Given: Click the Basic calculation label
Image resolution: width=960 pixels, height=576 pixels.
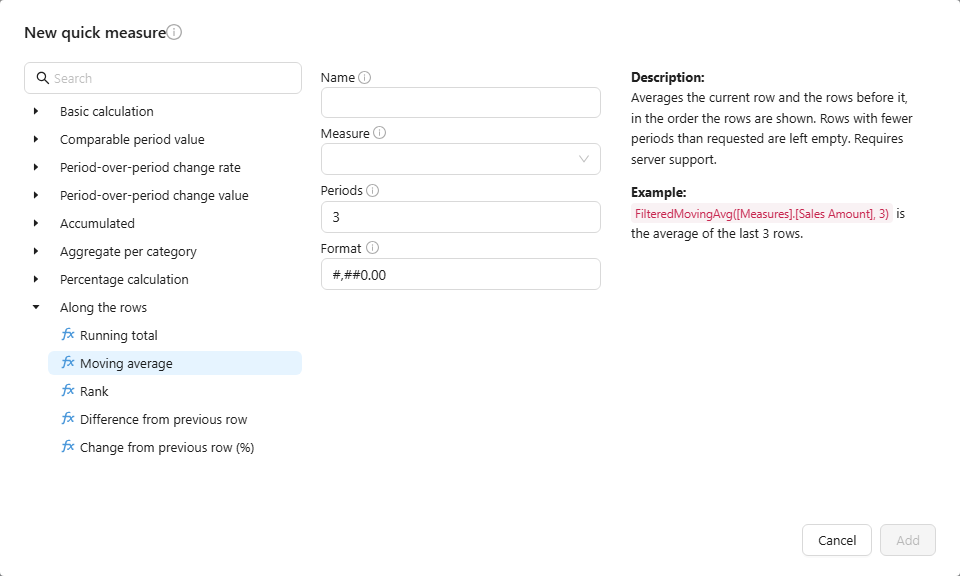Looking at the screenshot, I should pyautogui.click(x=107, y=111).
